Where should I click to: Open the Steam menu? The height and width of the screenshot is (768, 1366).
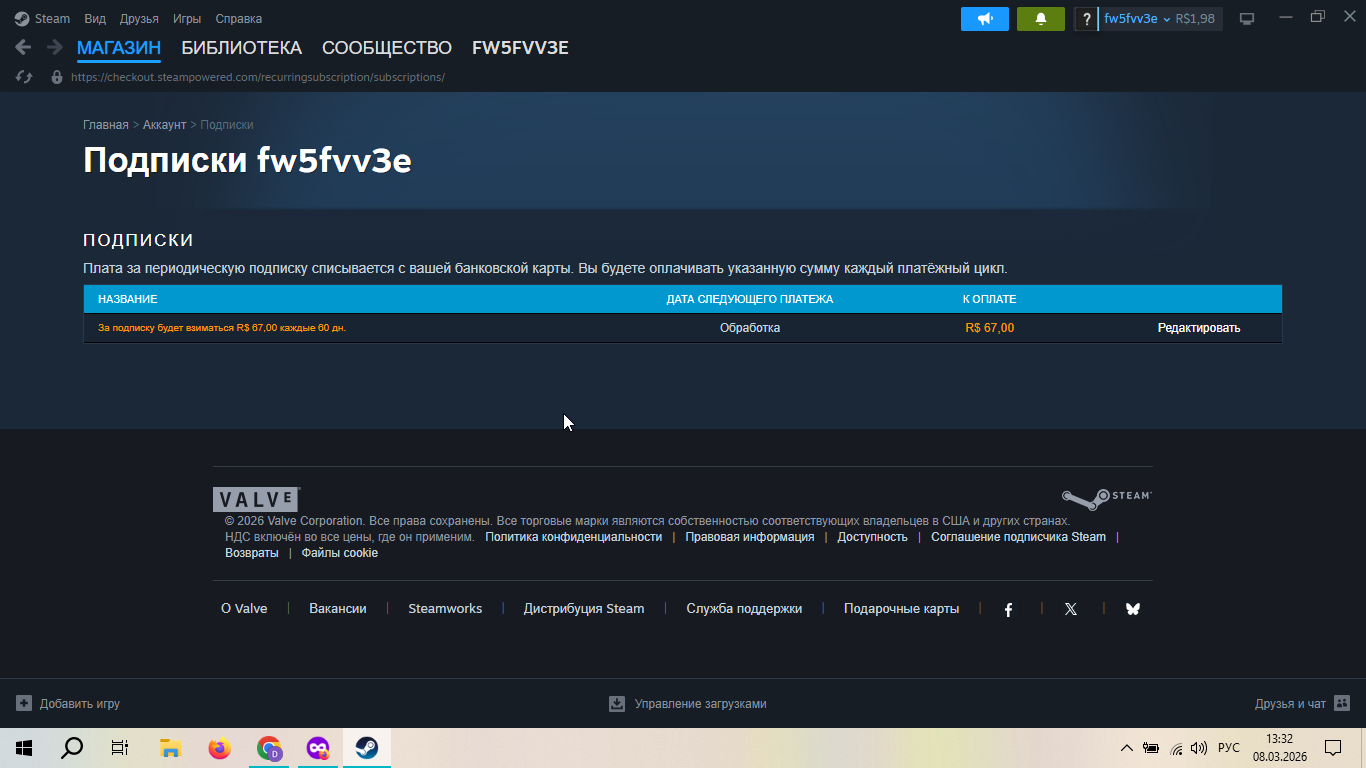click(52, 19)
